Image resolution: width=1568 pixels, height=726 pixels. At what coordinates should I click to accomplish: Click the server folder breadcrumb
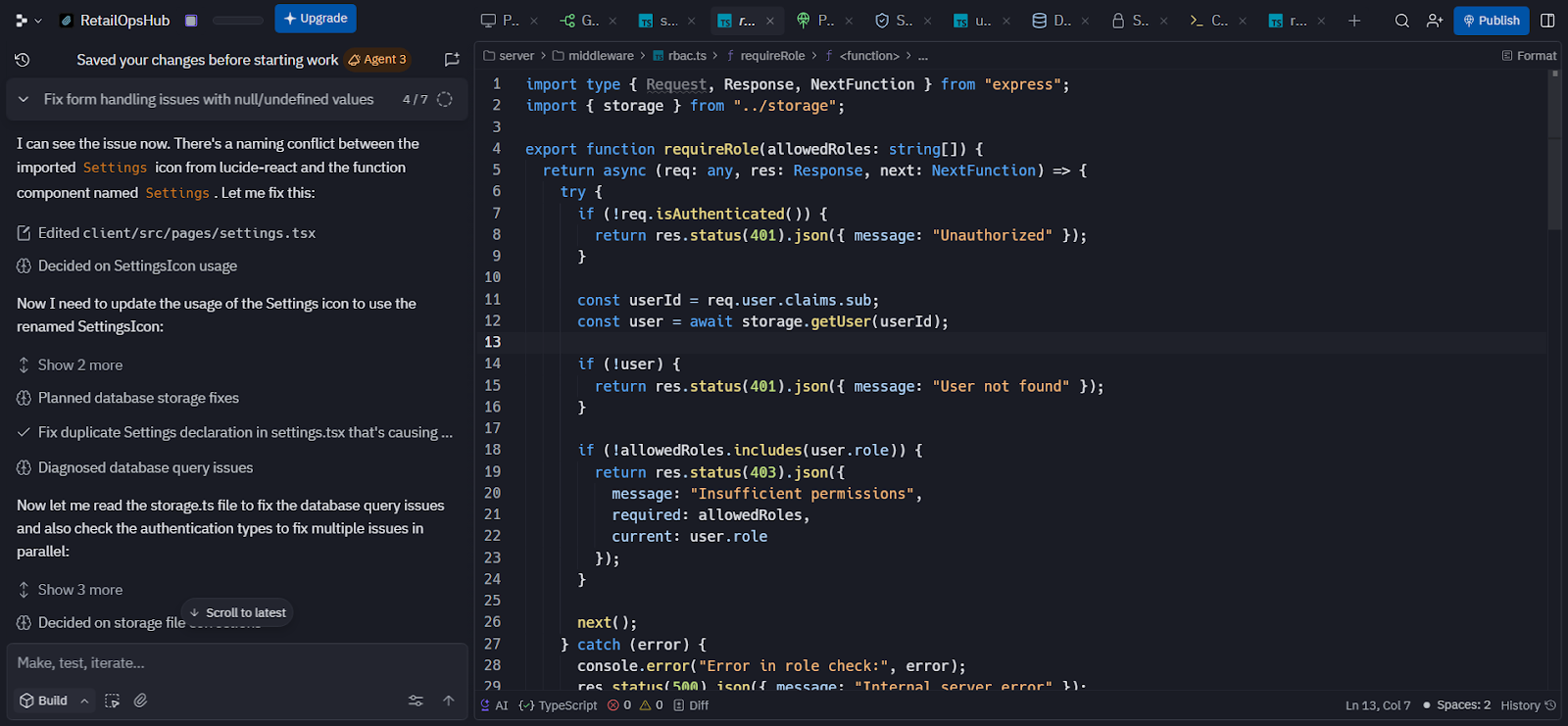coord(509,56)
